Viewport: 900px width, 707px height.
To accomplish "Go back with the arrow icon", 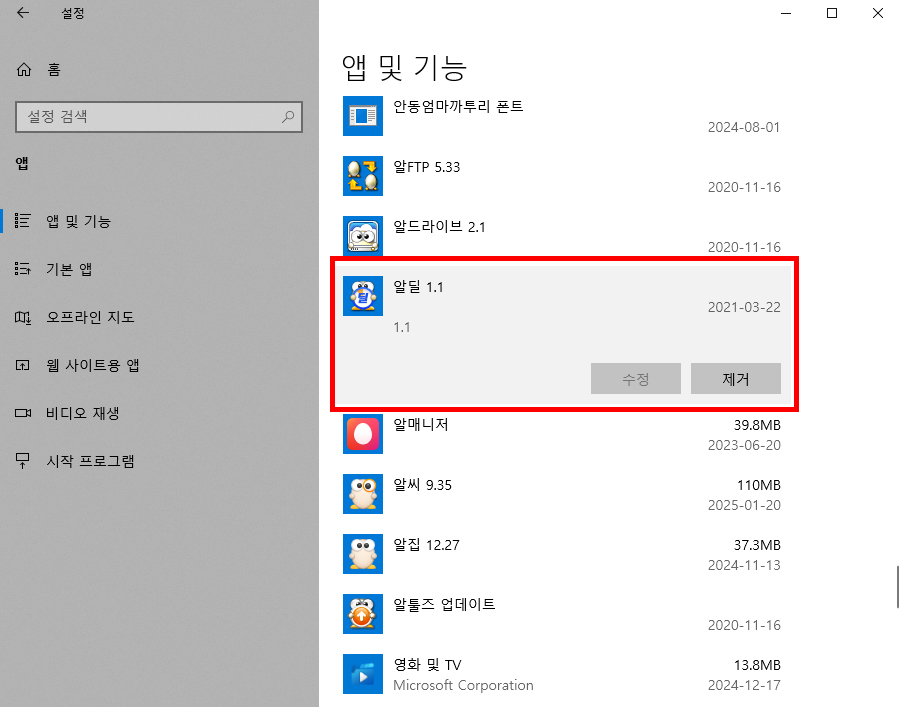I will coord(23,13).
